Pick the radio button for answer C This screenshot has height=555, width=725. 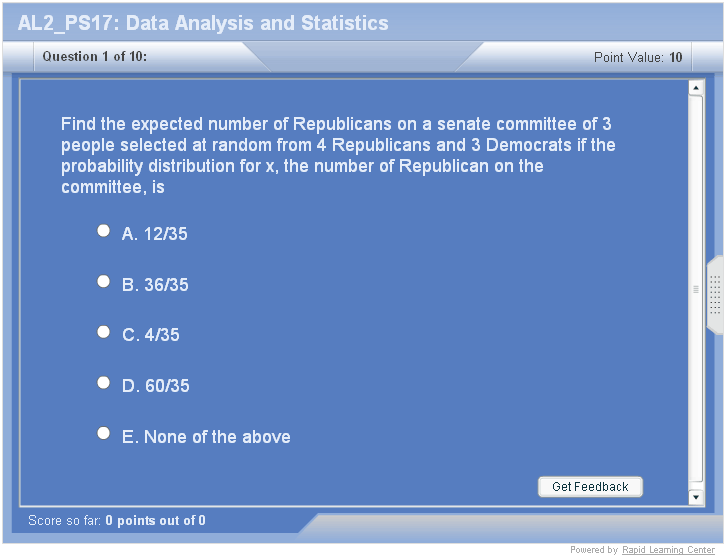click(103, 332)
